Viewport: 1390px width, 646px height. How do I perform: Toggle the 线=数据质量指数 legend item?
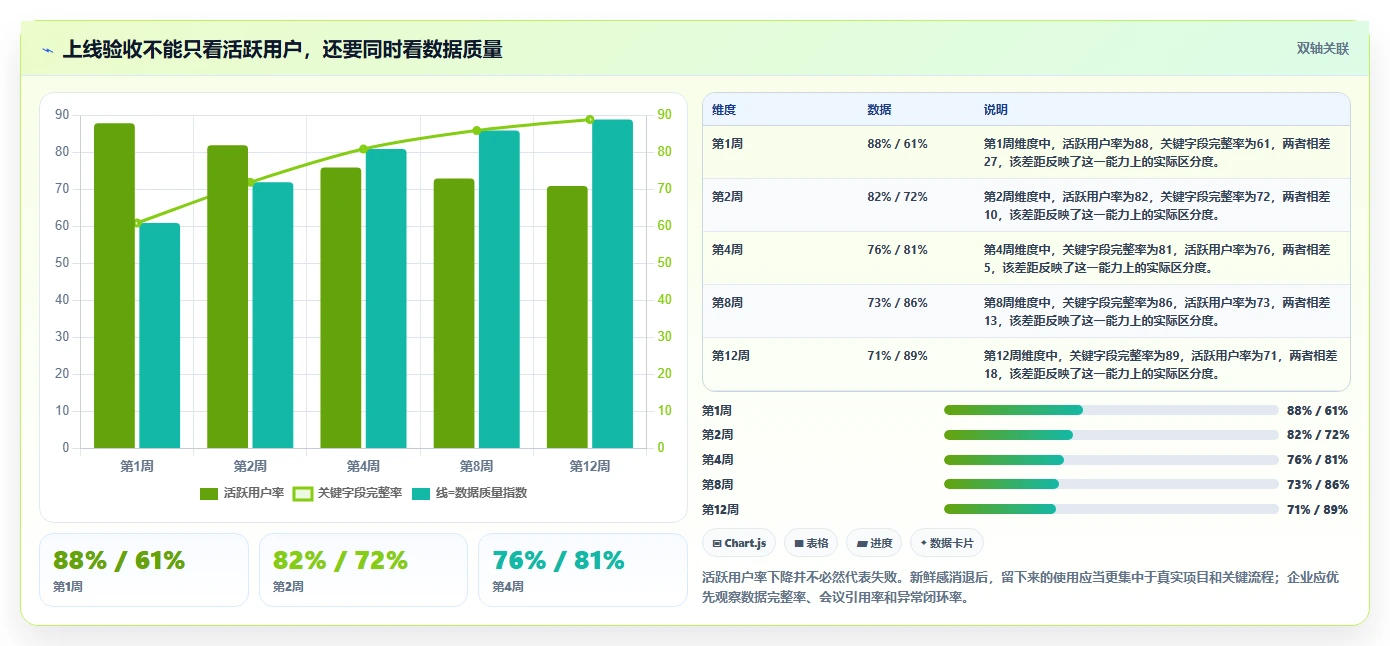[469, 493]
